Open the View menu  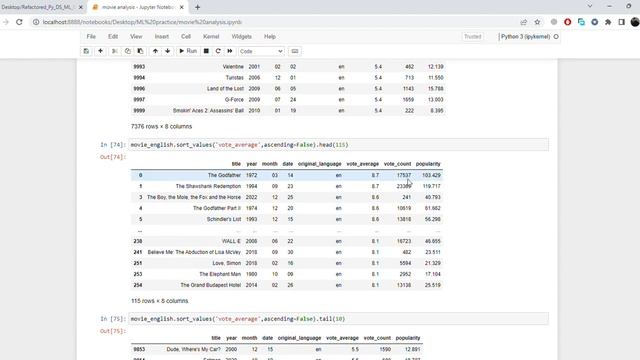(136, 36)
